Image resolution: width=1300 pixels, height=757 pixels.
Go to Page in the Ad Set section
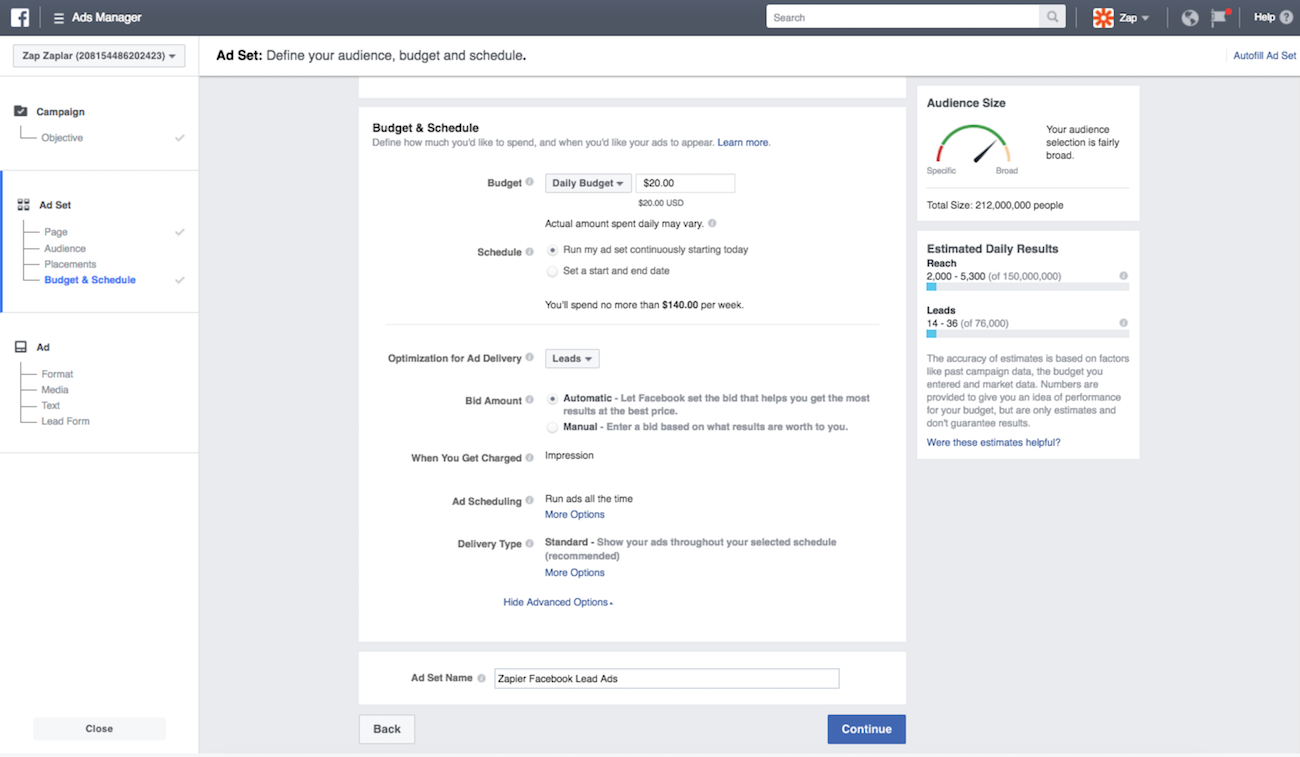coord(56,232)
